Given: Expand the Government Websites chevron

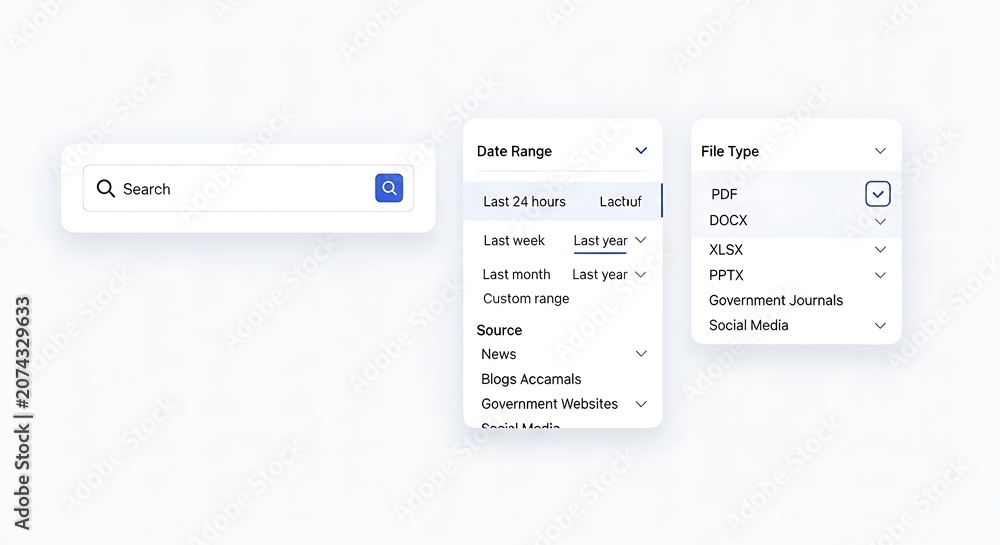Looking at the screenshot, I should coord(641,404).
